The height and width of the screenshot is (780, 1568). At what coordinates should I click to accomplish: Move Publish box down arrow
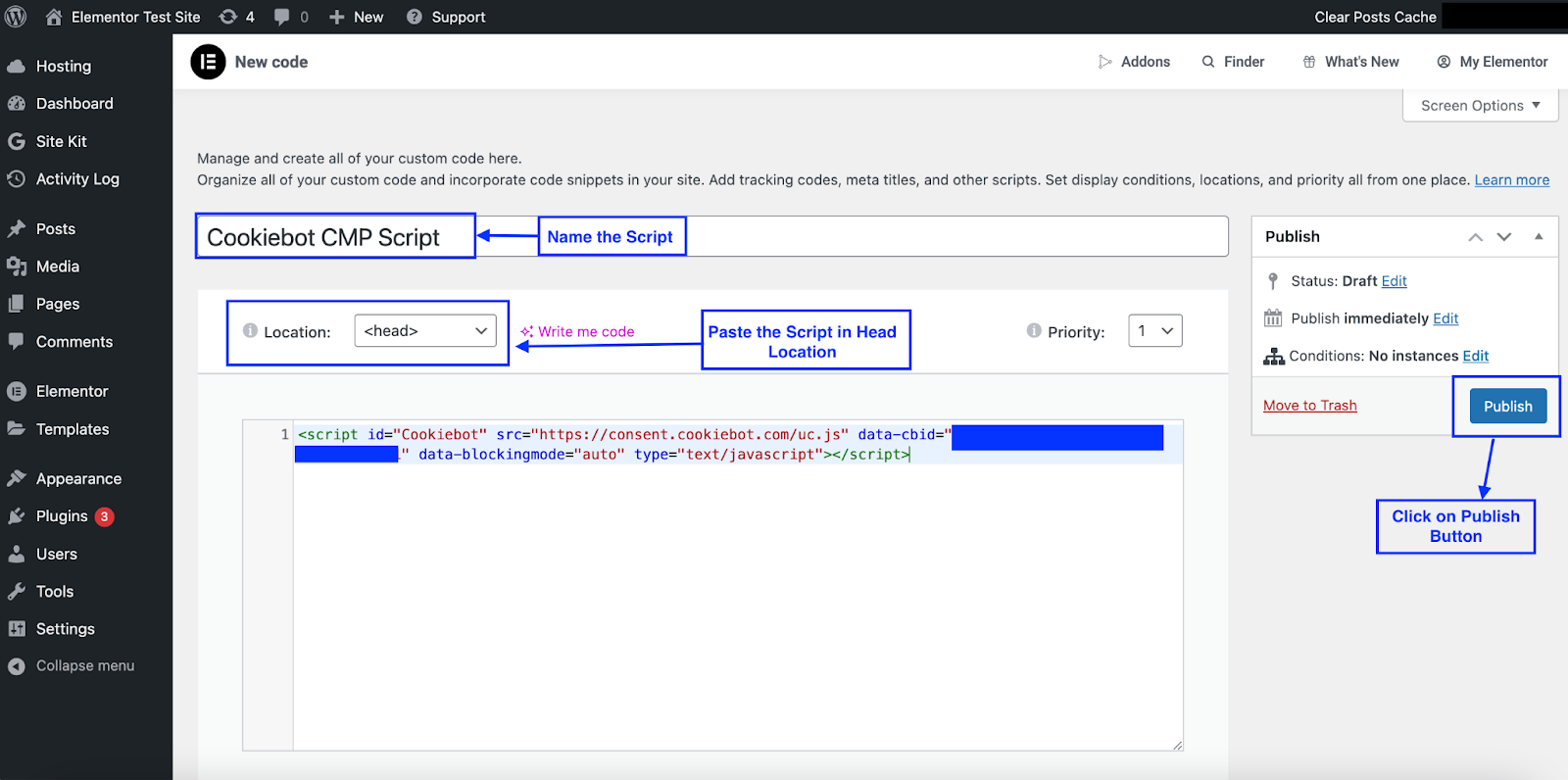[1504, 237]
